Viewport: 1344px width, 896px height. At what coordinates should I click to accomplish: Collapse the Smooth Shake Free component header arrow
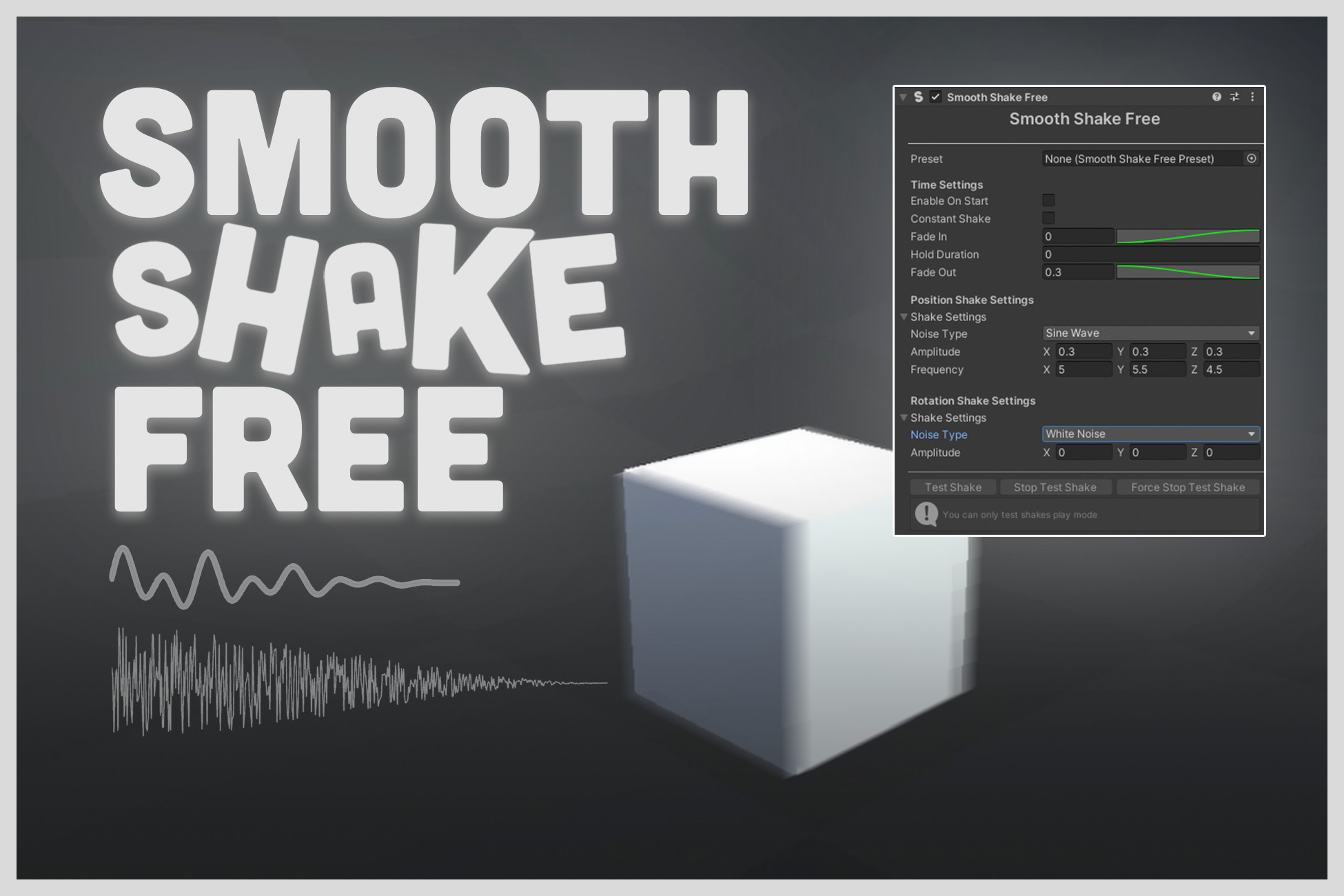tap(903, 97)
